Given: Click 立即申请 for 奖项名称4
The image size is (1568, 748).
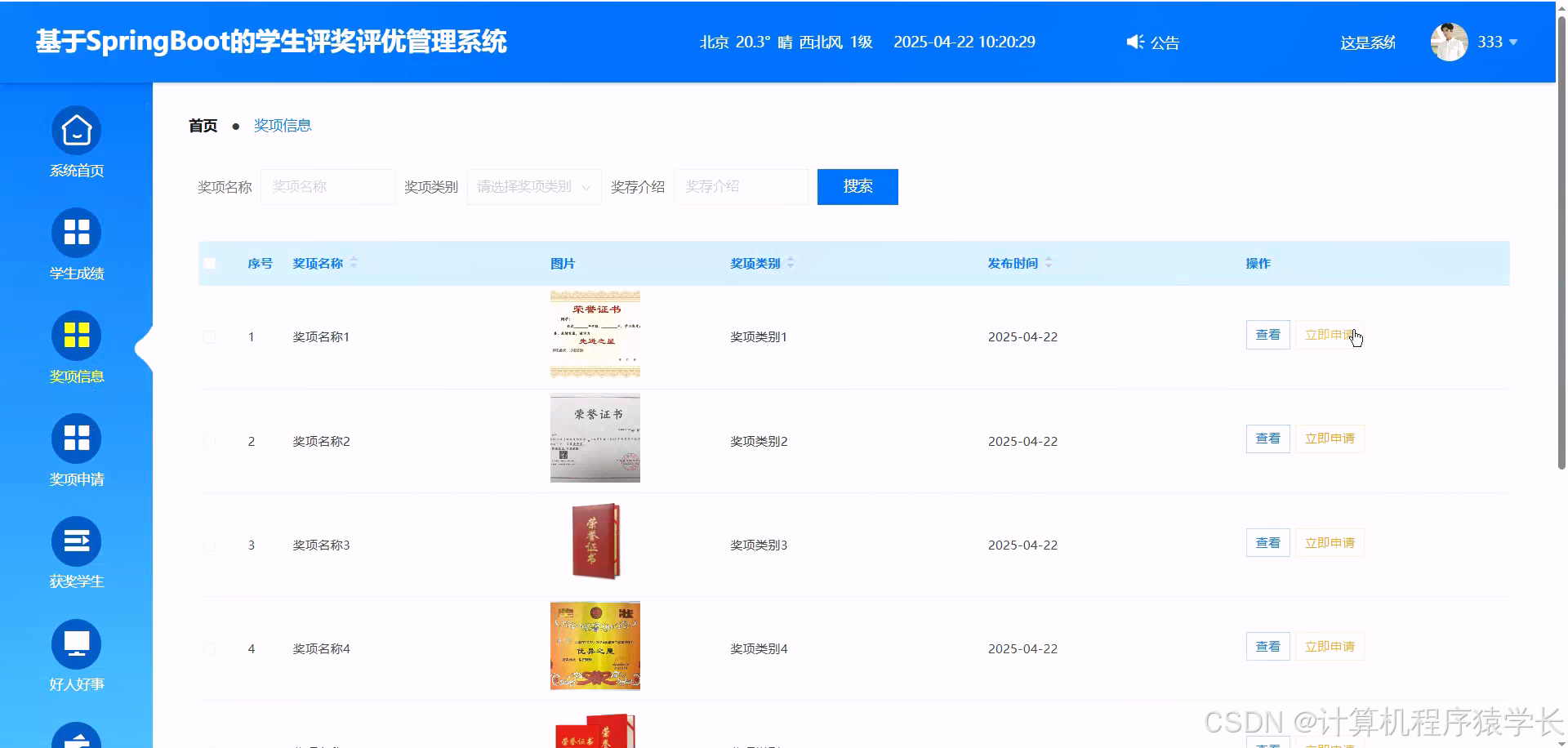Looking at the screenshot, I should [1330, 647].
